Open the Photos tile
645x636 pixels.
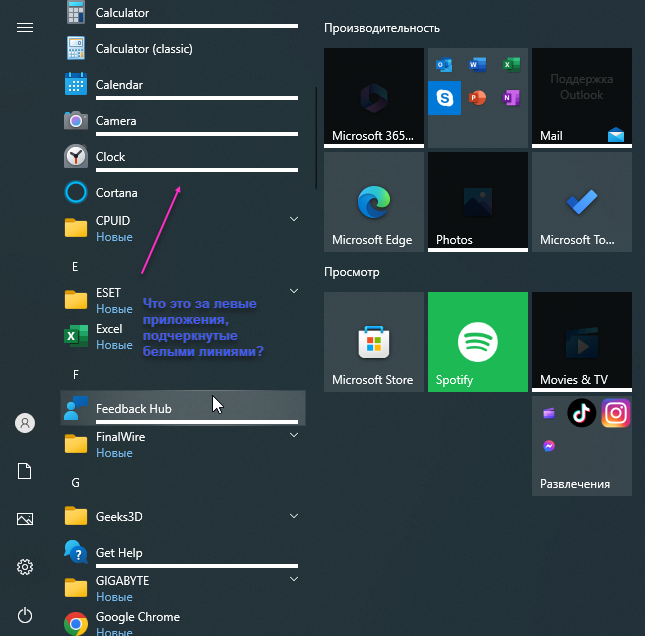[478, 202]
